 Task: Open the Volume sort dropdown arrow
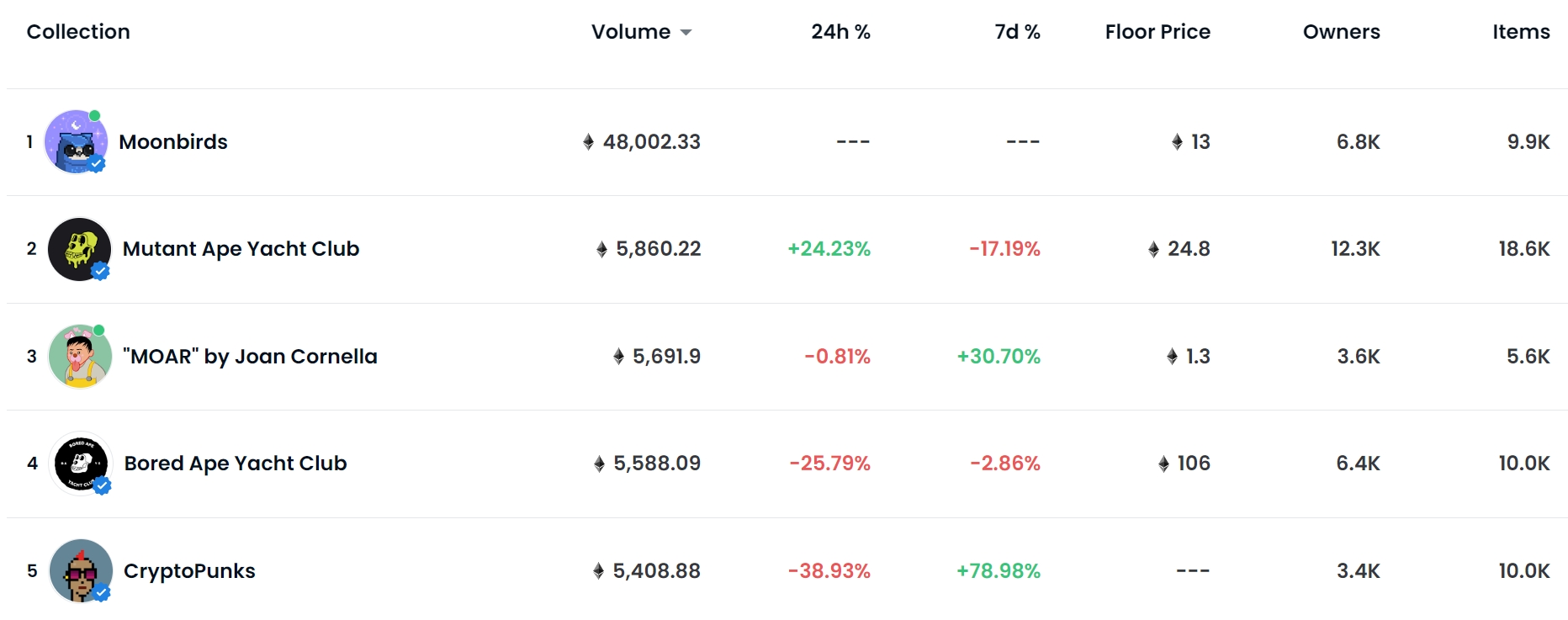coord(687,32)
